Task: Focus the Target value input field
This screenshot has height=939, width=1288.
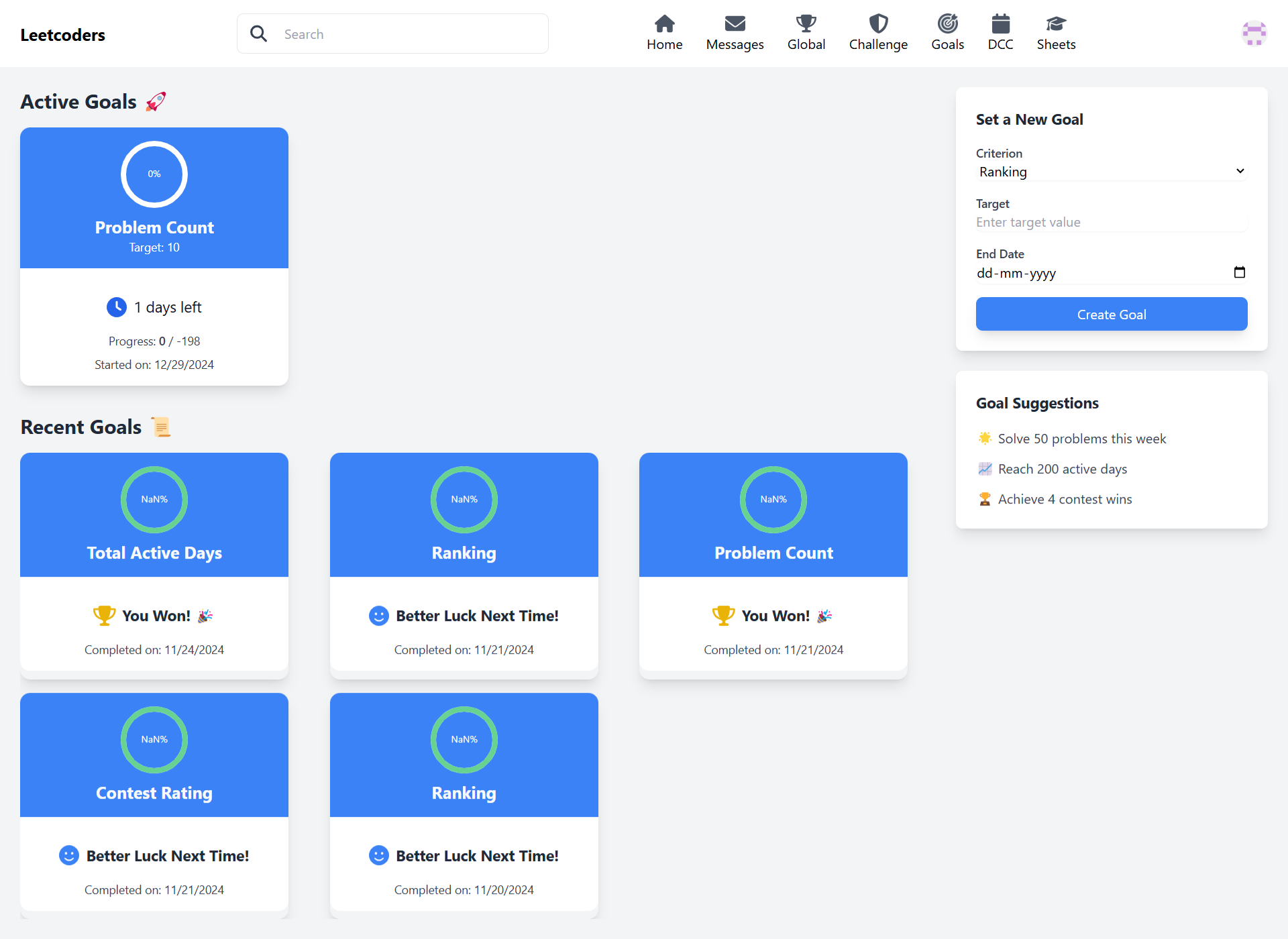Action: coord(1111,222)
